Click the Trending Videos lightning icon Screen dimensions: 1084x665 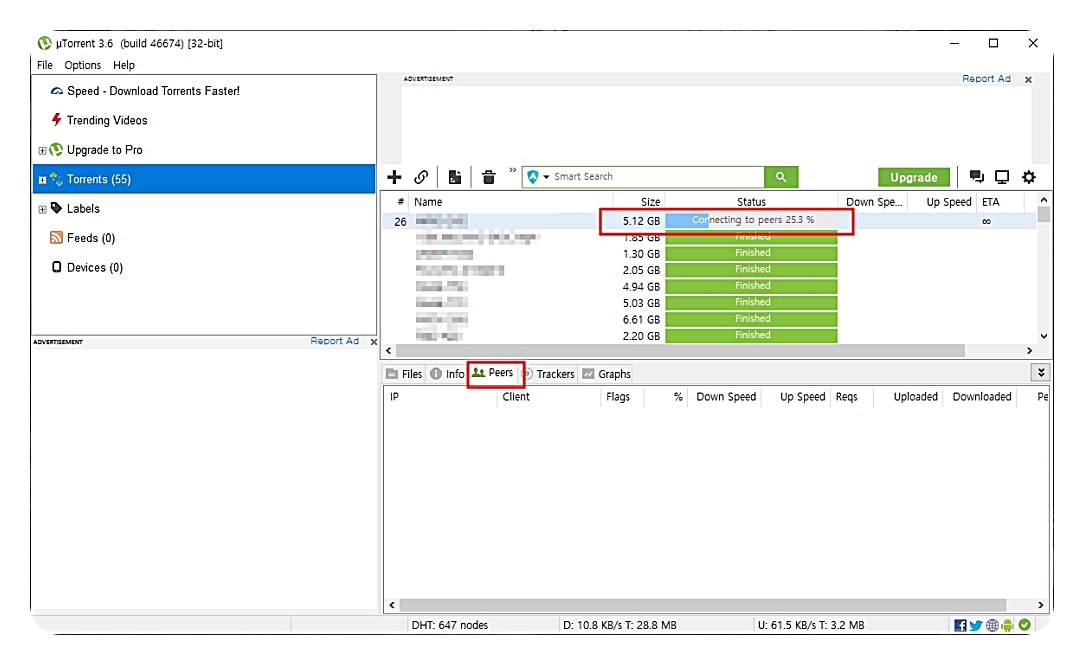point(57,120)
